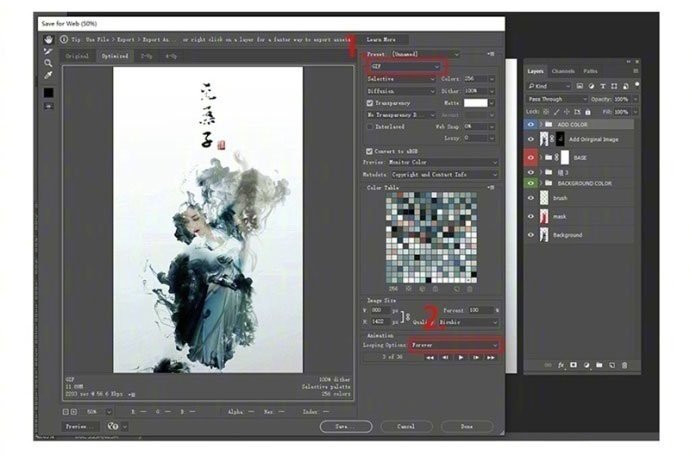Create new adjustment layer from Layers panel

[x=586, y=365]
